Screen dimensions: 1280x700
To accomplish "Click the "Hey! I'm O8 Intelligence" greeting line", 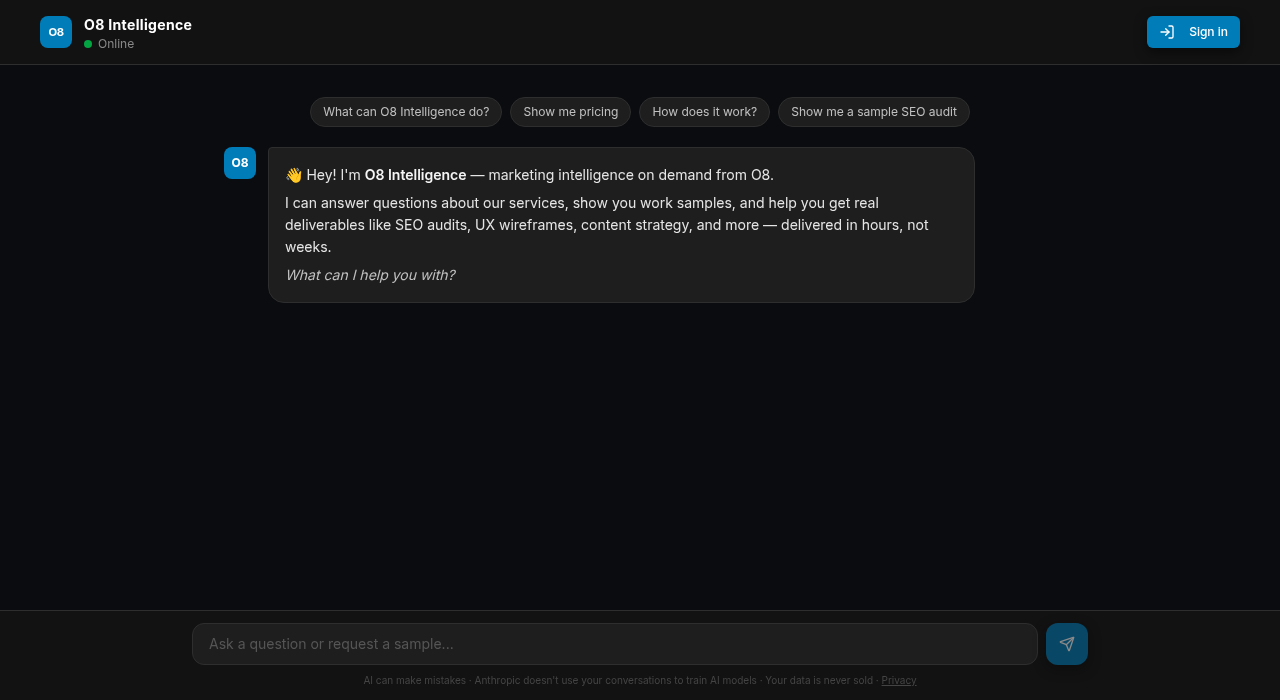I will pos(529,175).
